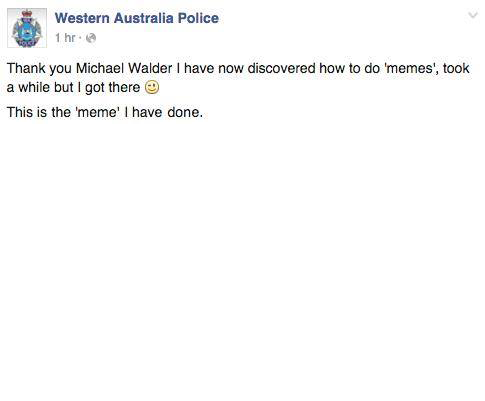
Task: Click the word "Australia" in the page name
Action: coord(143,18)
